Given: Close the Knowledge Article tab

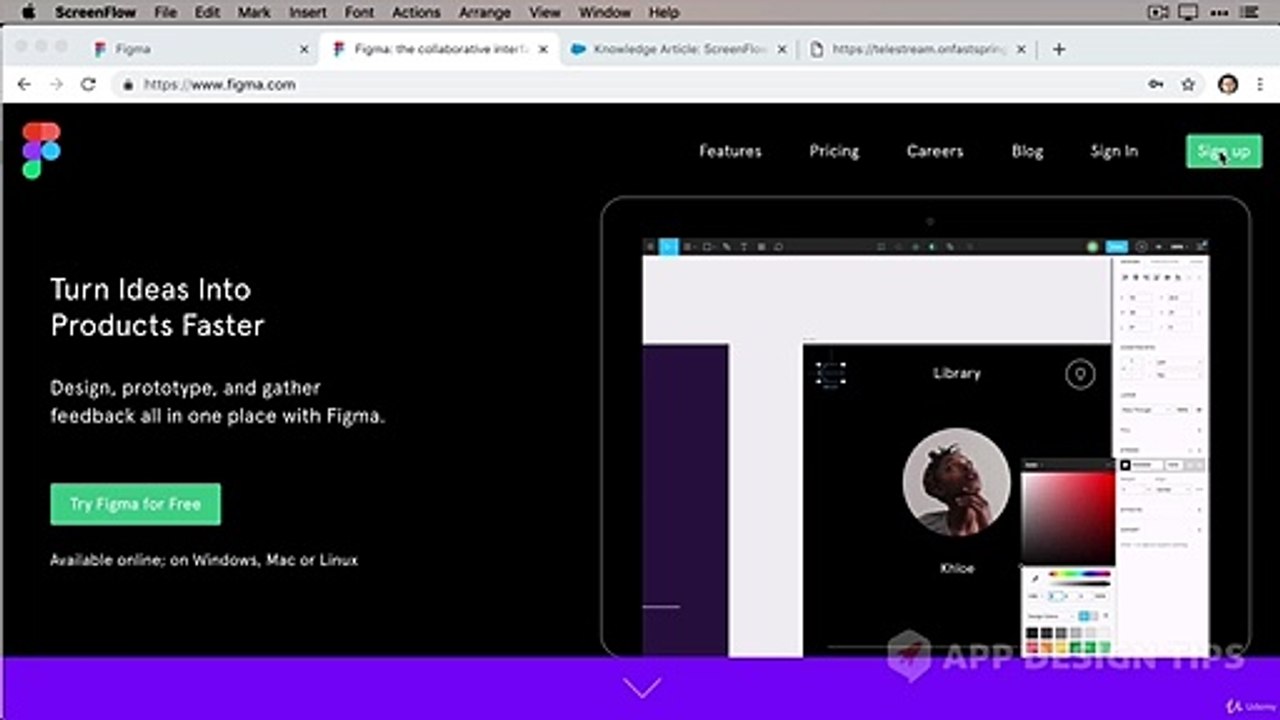Looking at the screenshot, I should [782, 49].
